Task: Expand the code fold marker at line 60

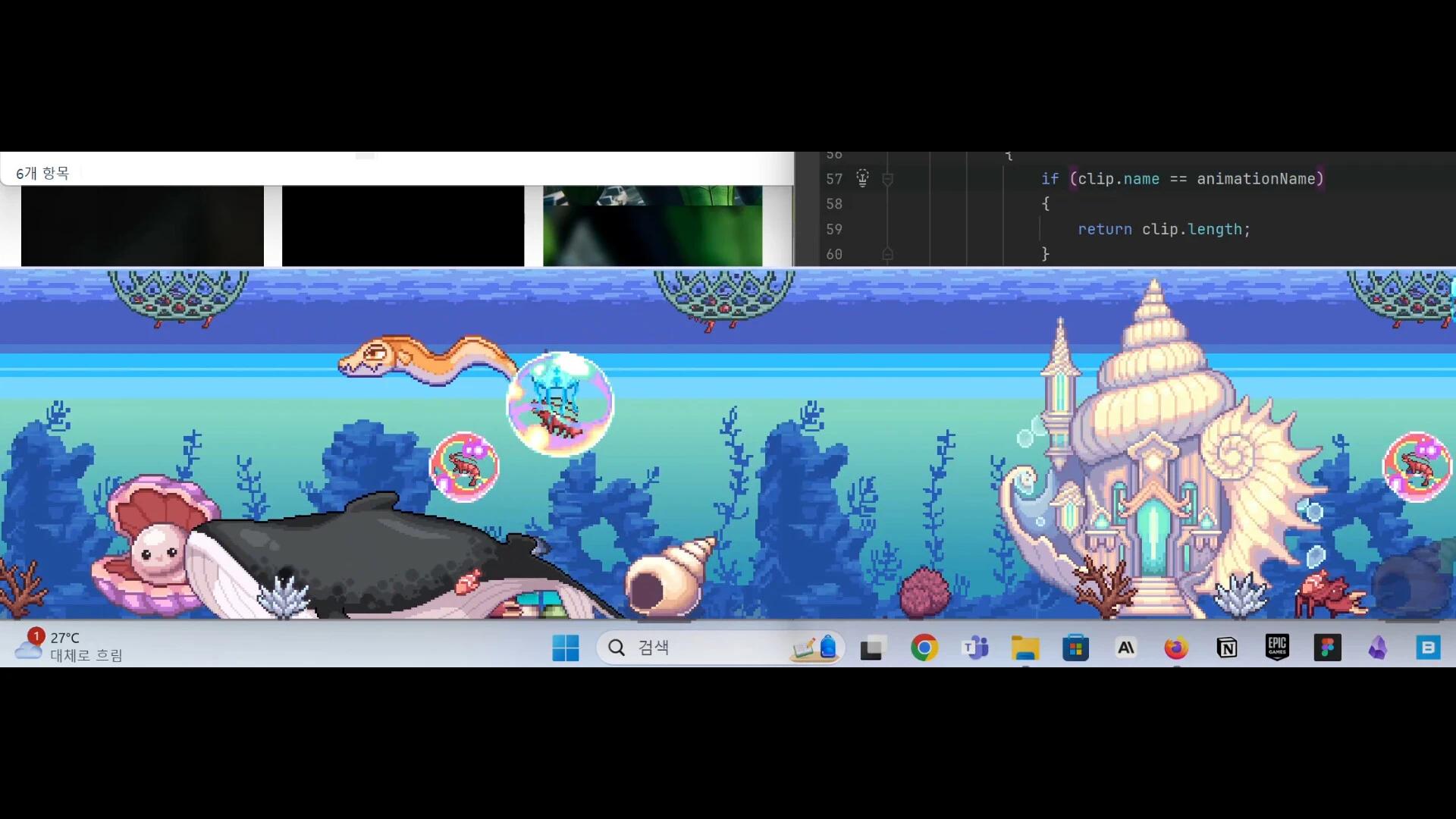Action: click(889, 255)
